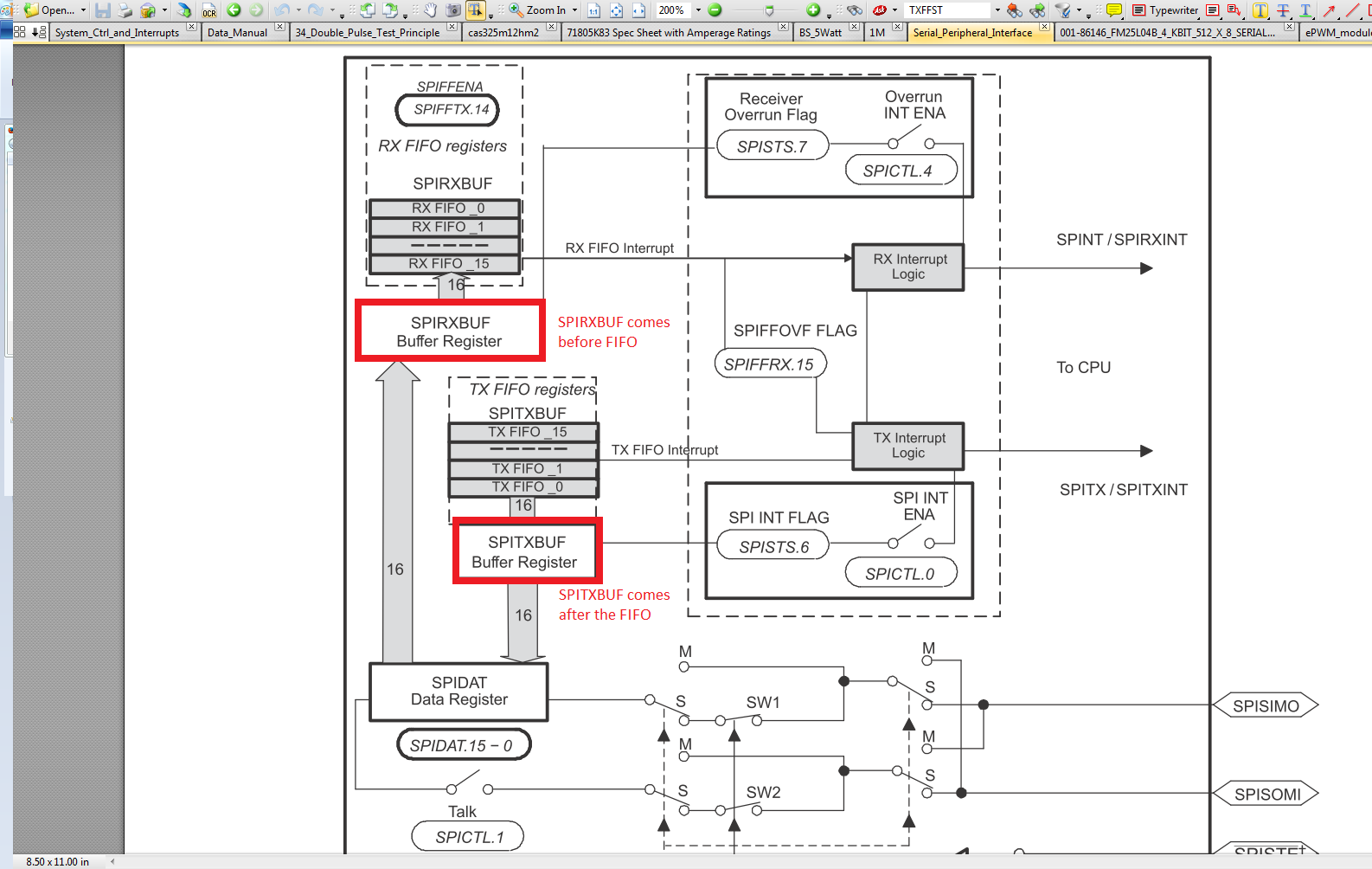
Task: Select the Highlight Text tool
Action: (1260, 10)
